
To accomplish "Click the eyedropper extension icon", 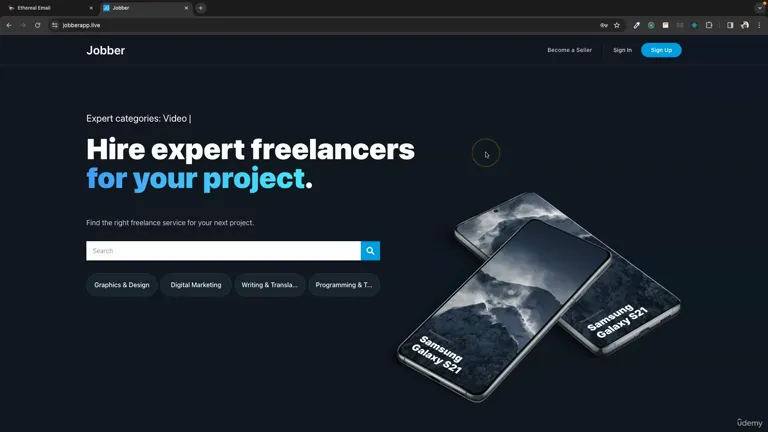I will point(636,25).
